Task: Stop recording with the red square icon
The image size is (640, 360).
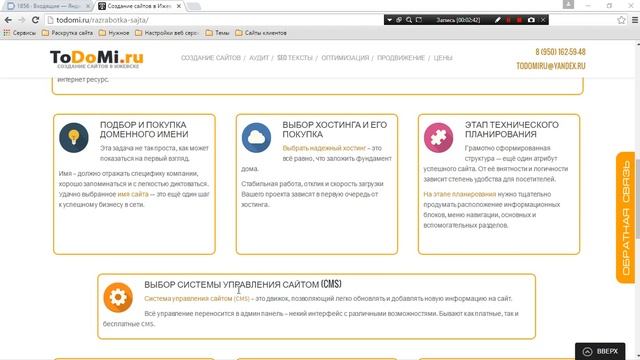Action: (519, 20)
